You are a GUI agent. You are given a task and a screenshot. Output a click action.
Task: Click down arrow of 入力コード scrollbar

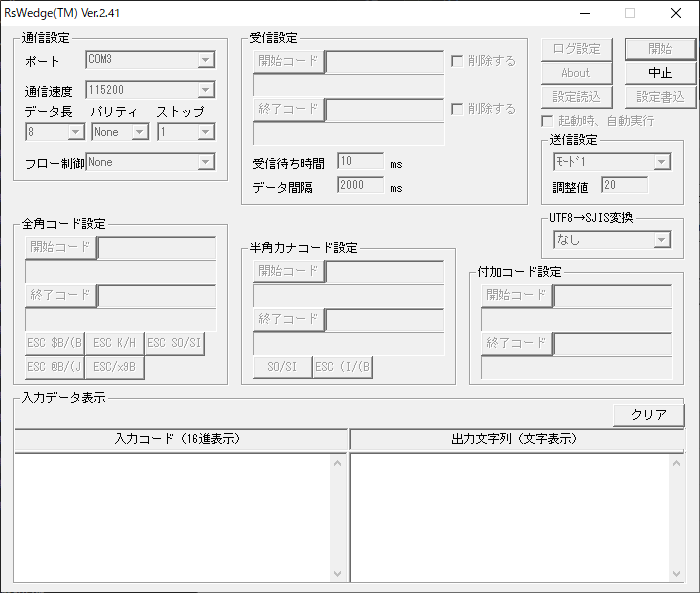(x=338, y=574)
